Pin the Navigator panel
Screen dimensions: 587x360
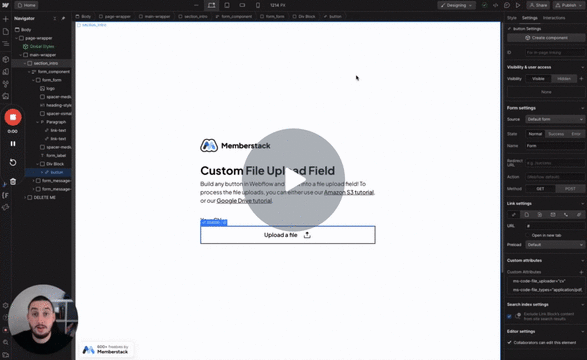tap(63, 18)
